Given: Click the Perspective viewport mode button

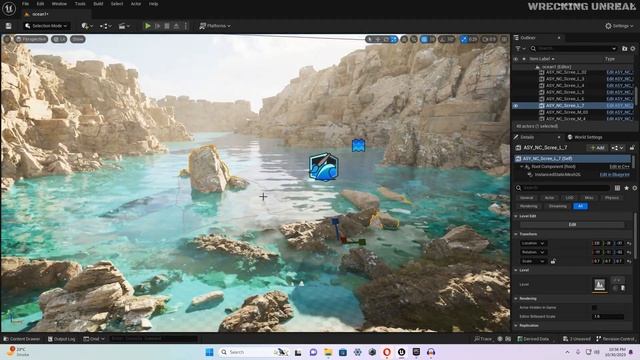Looking at the screenshot, I should point(31,39).
